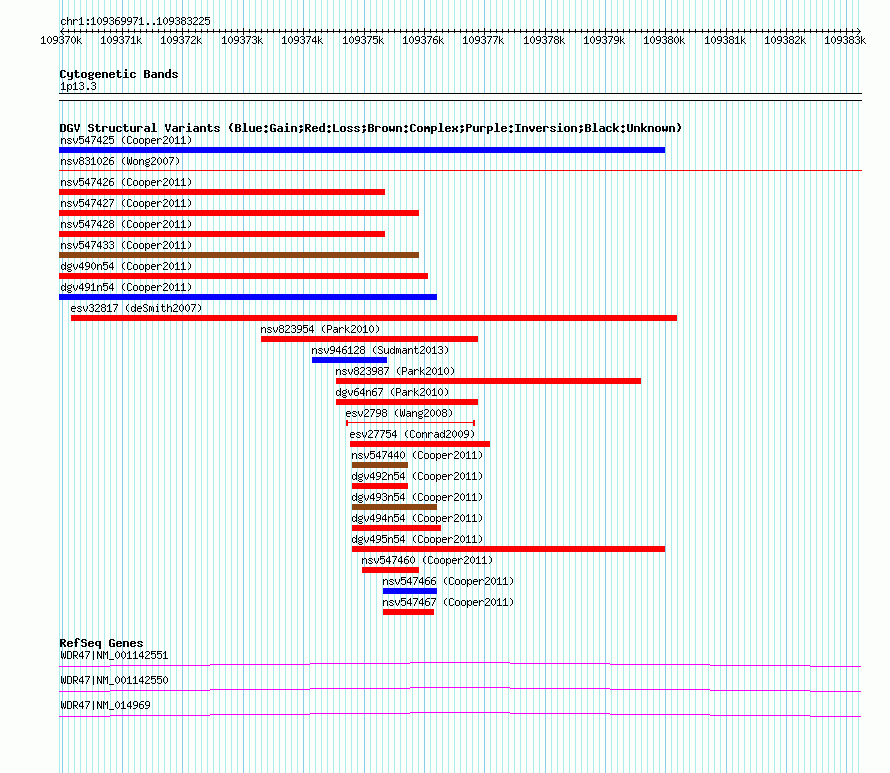890x773 pixels.
Task: Open the nsv946128 (Sudmant2013) label
Action: coord(380,350)
